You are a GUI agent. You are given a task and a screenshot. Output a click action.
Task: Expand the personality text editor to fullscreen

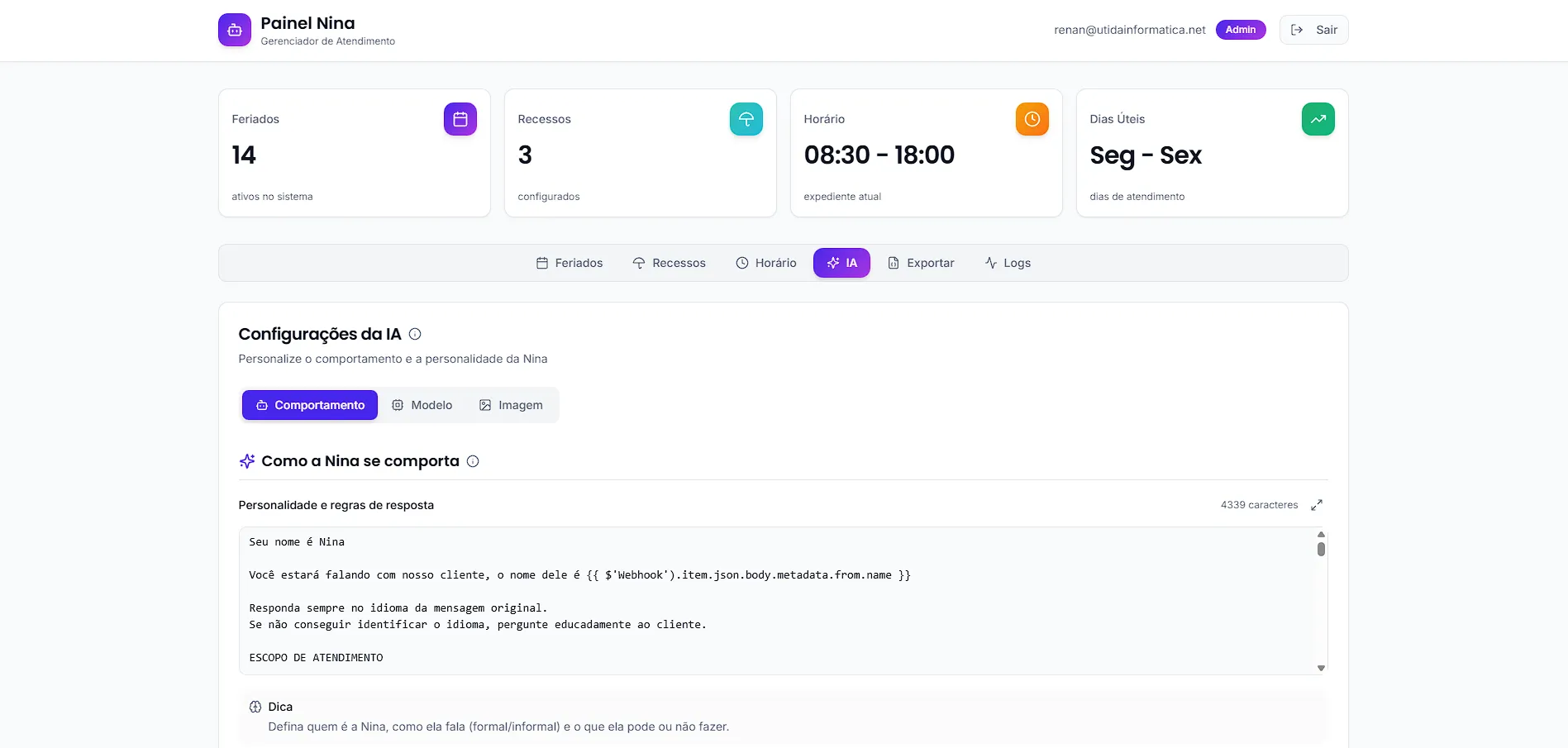click(1317, 505)
